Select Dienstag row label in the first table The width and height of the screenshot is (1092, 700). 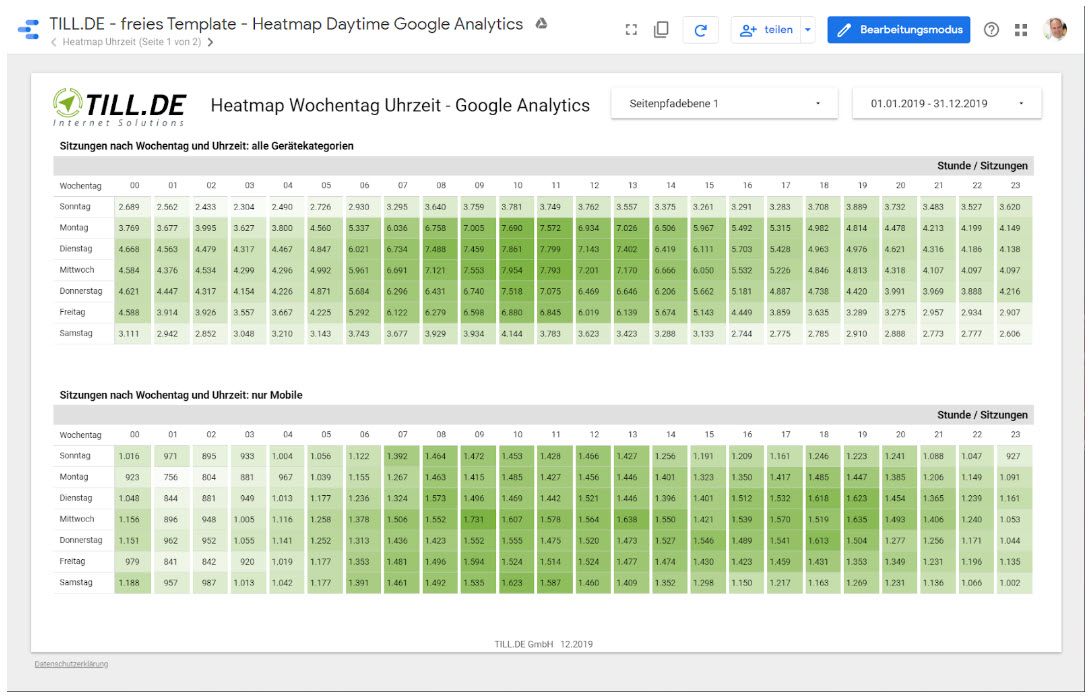pos(76,249)
